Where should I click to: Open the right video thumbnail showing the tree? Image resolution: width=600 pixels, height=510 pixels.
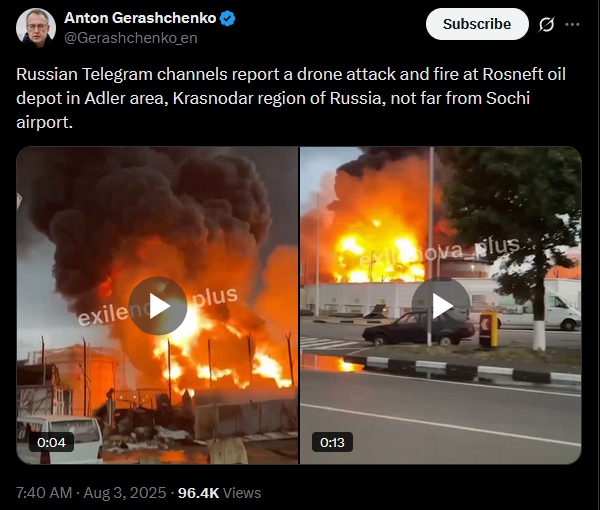point(441,305)
